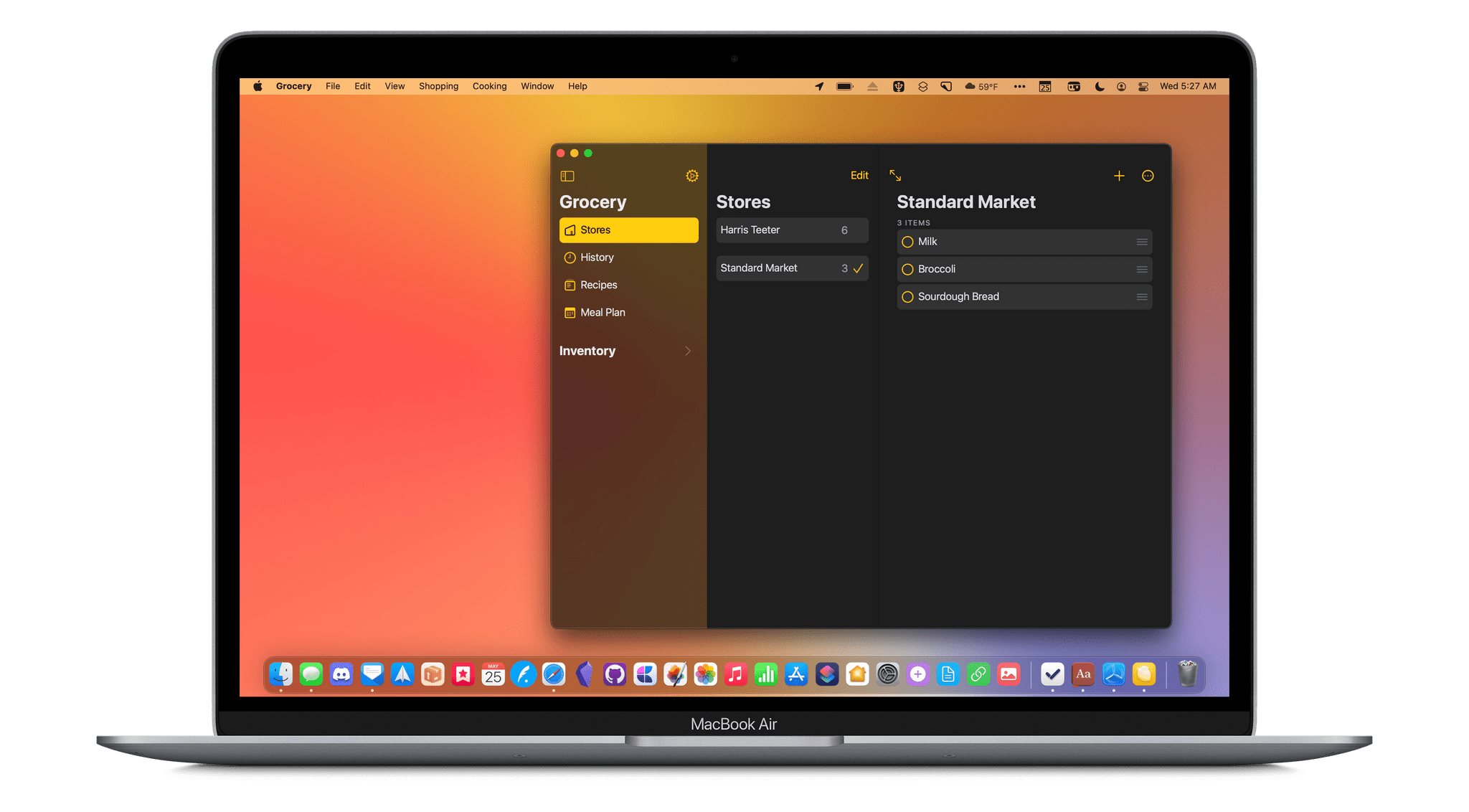Viewport: 1469px width, 812px height.
Task: Open the gear settings icon
Action: click(x=691, y=176)
